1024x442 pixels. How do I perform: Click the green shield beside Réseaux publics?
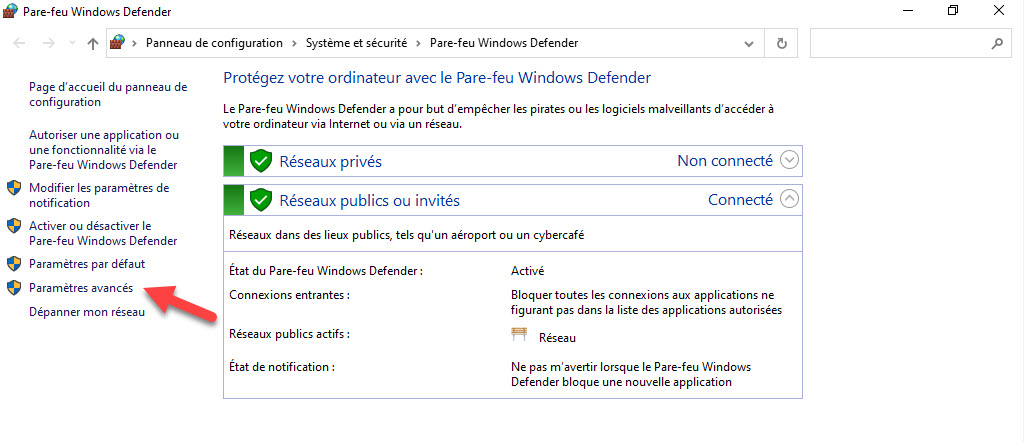[x=261, y=200]
